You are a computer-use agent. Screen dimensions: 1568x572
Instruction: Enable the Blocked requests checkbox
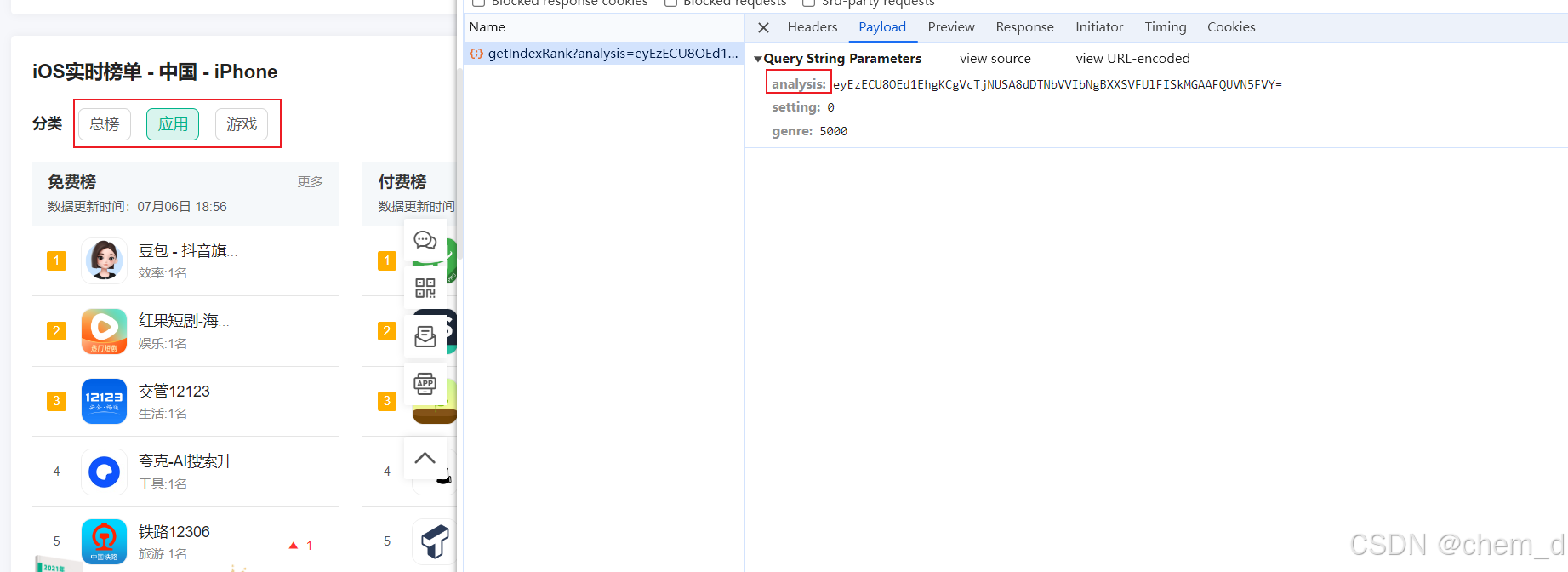tap(670, 3)
